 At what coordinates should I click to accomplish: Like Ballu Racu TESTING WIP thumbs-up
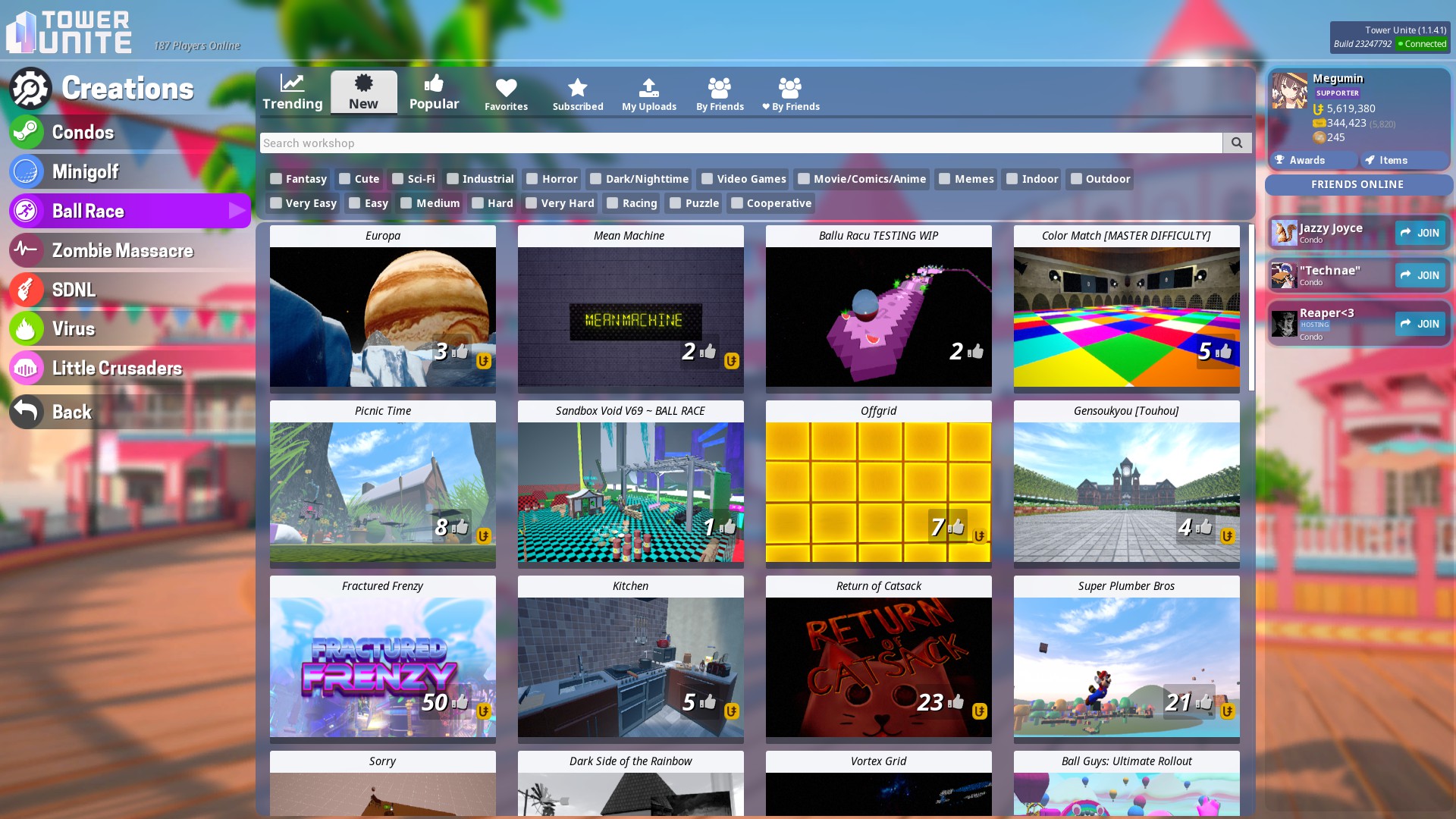tap(976, 351)
